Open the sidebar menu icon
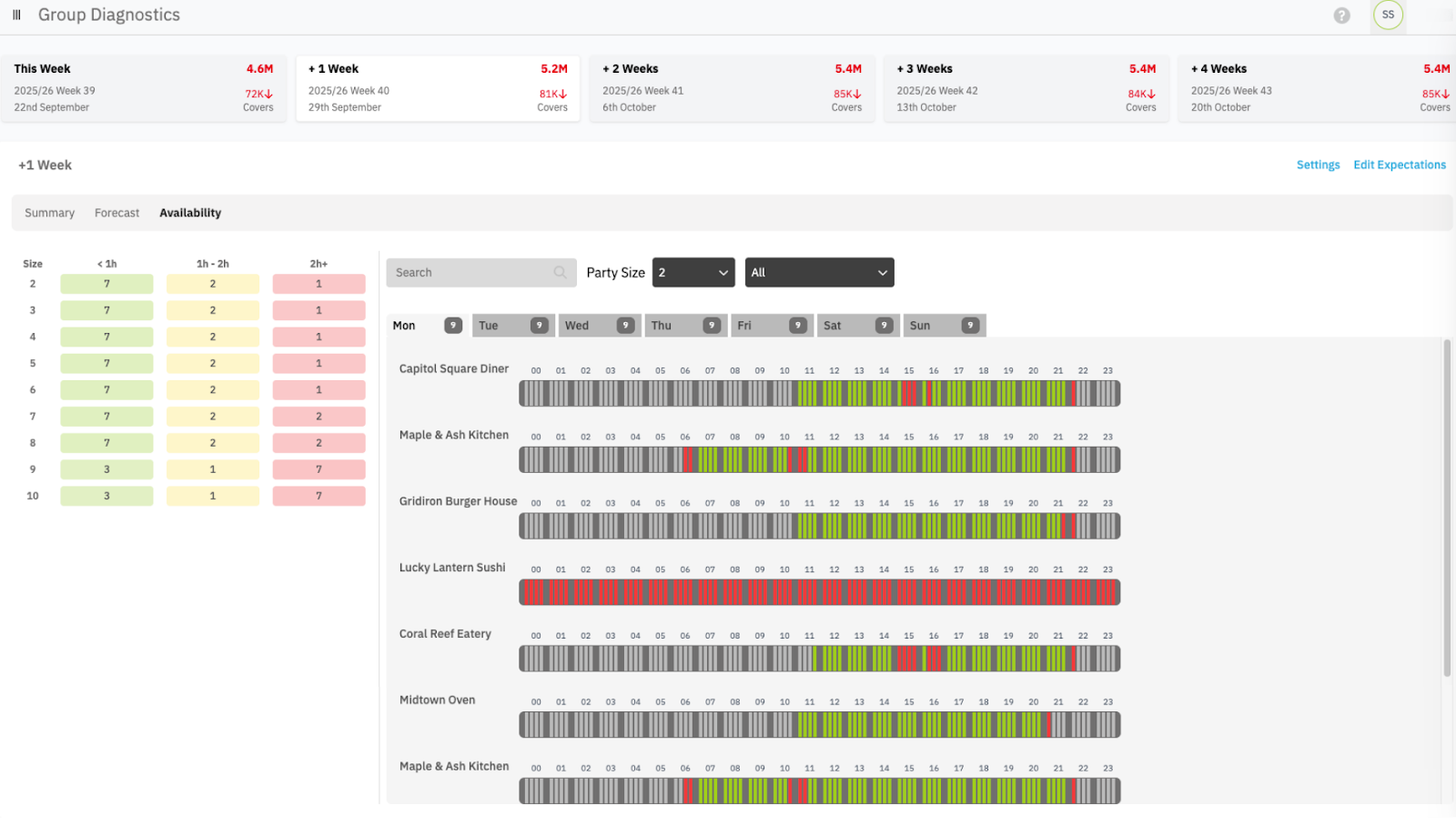The width and height of the screenshot is (1456, 836). (16, 15)
